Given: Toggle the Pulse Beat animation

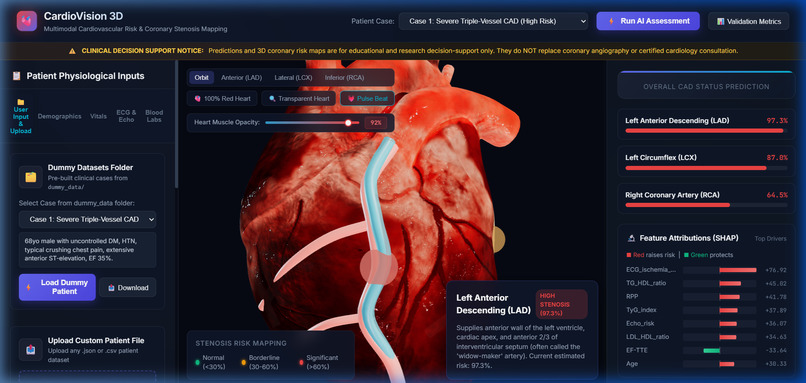Looking at the screenshot, I should click(367, 99).
